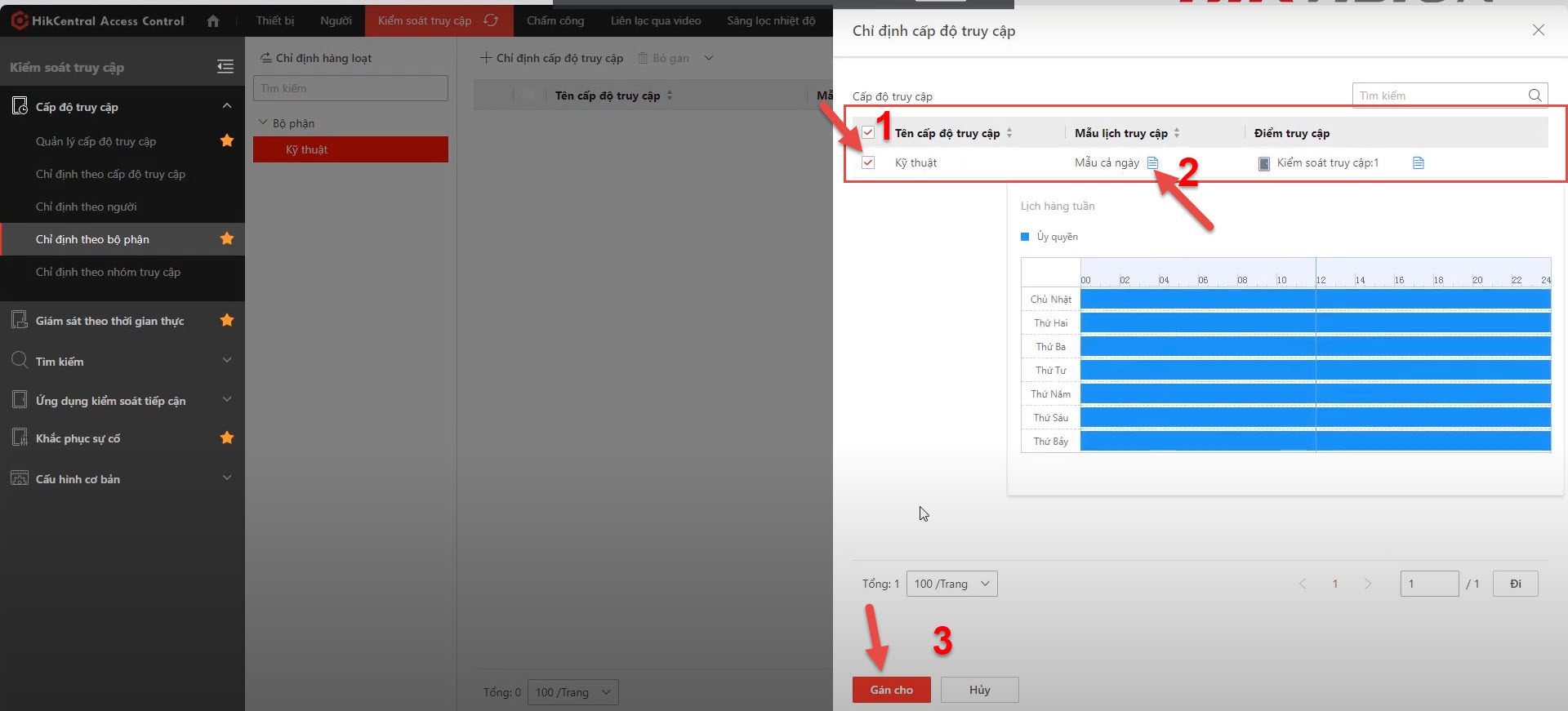Open schedule detail icon beside Mẫu cả ngày
This screenshot has height=711, width=1568.
(1152, 162)
